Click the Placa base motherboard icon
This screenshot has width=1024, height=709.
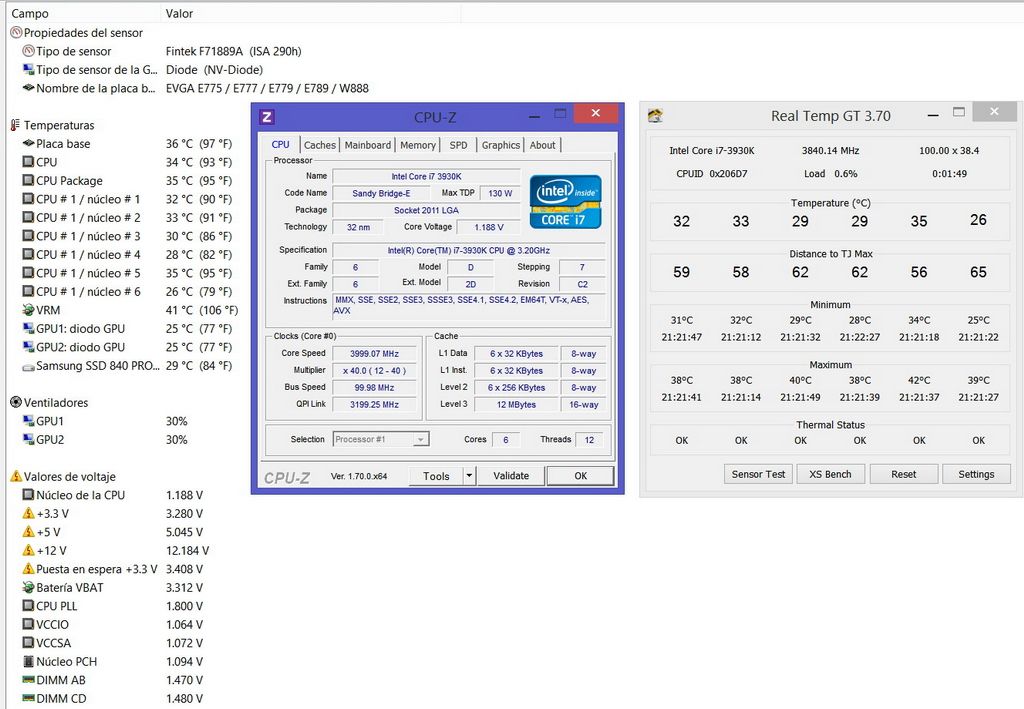click(29, 144)
